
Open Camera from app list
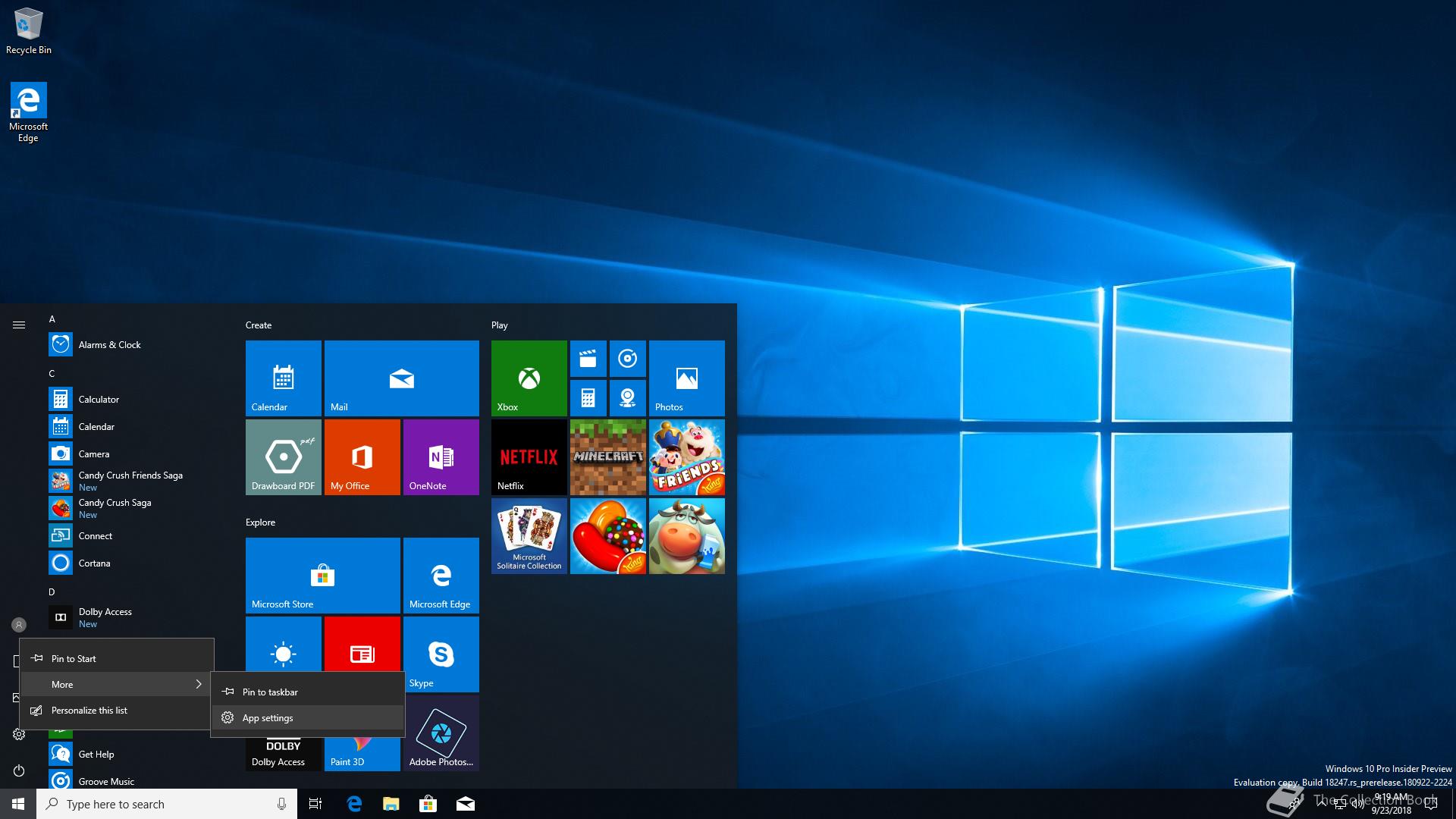(x=138, y=453)
